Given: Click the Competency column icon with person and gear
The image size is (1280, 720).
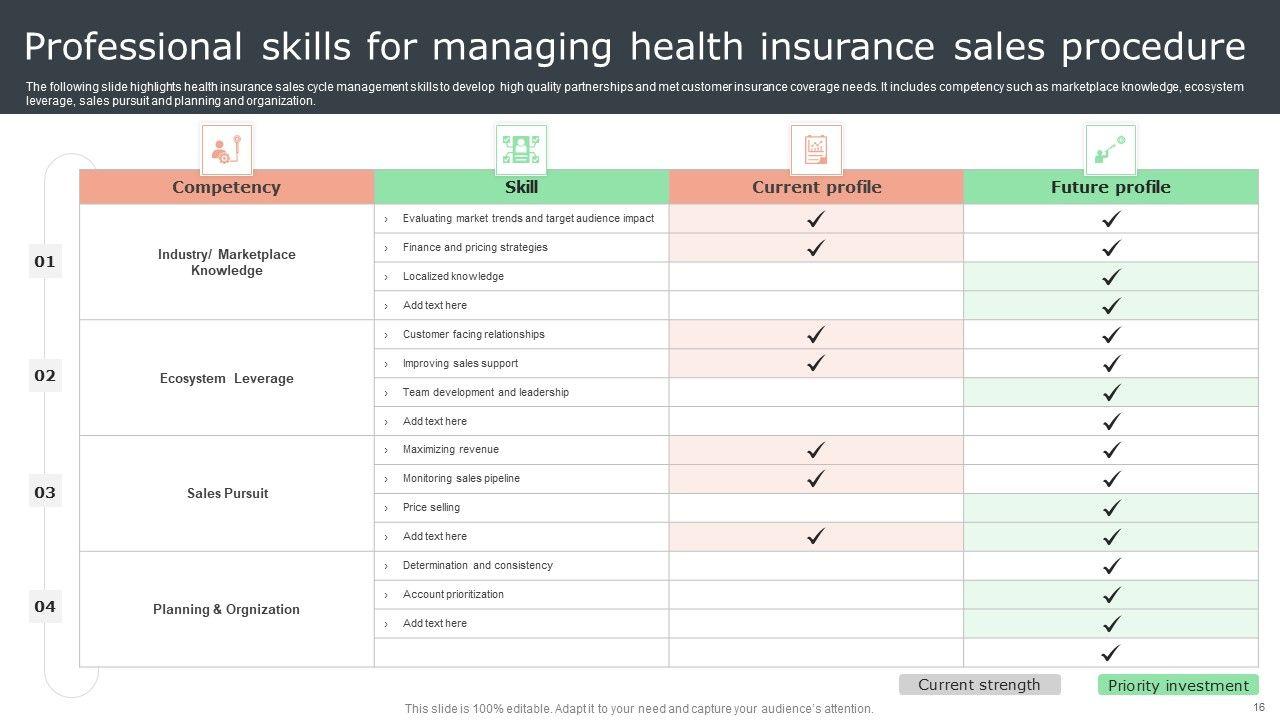Looking at the screenshot, I should point(226,150).
